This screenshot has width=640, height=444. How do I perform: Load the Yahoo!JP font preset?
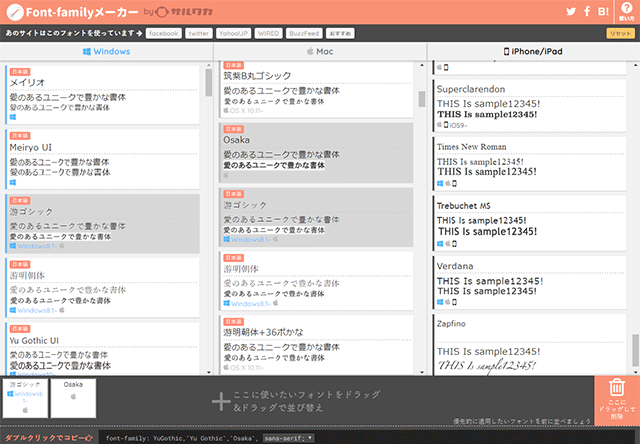click(233, 33)
